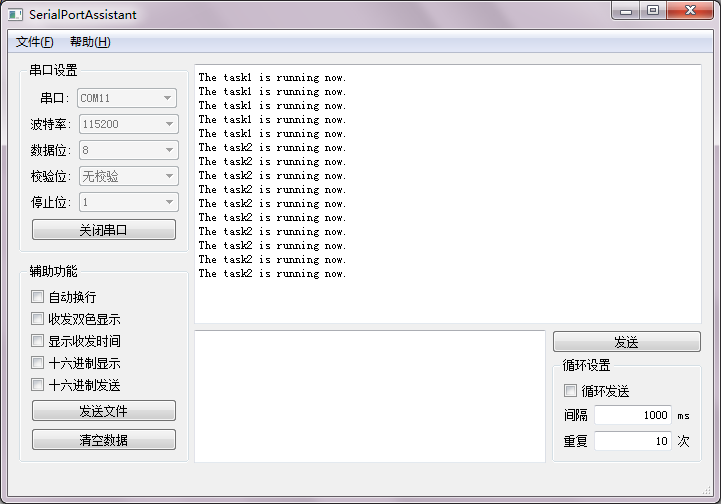Open the 校验位 dropdown
The image size is (721, 504).
tap(127, 176)
